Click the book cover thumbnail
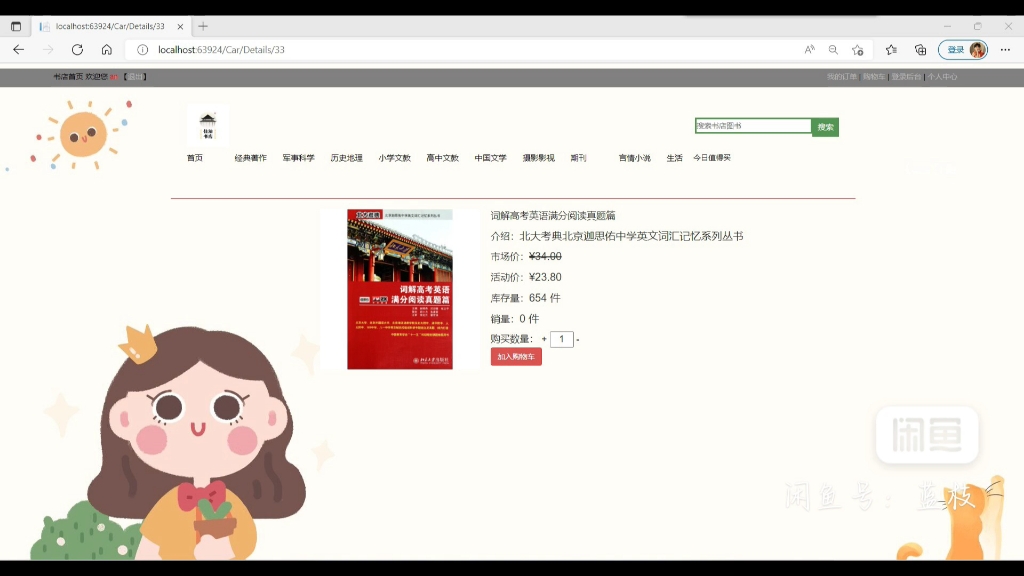 point(400,288)
